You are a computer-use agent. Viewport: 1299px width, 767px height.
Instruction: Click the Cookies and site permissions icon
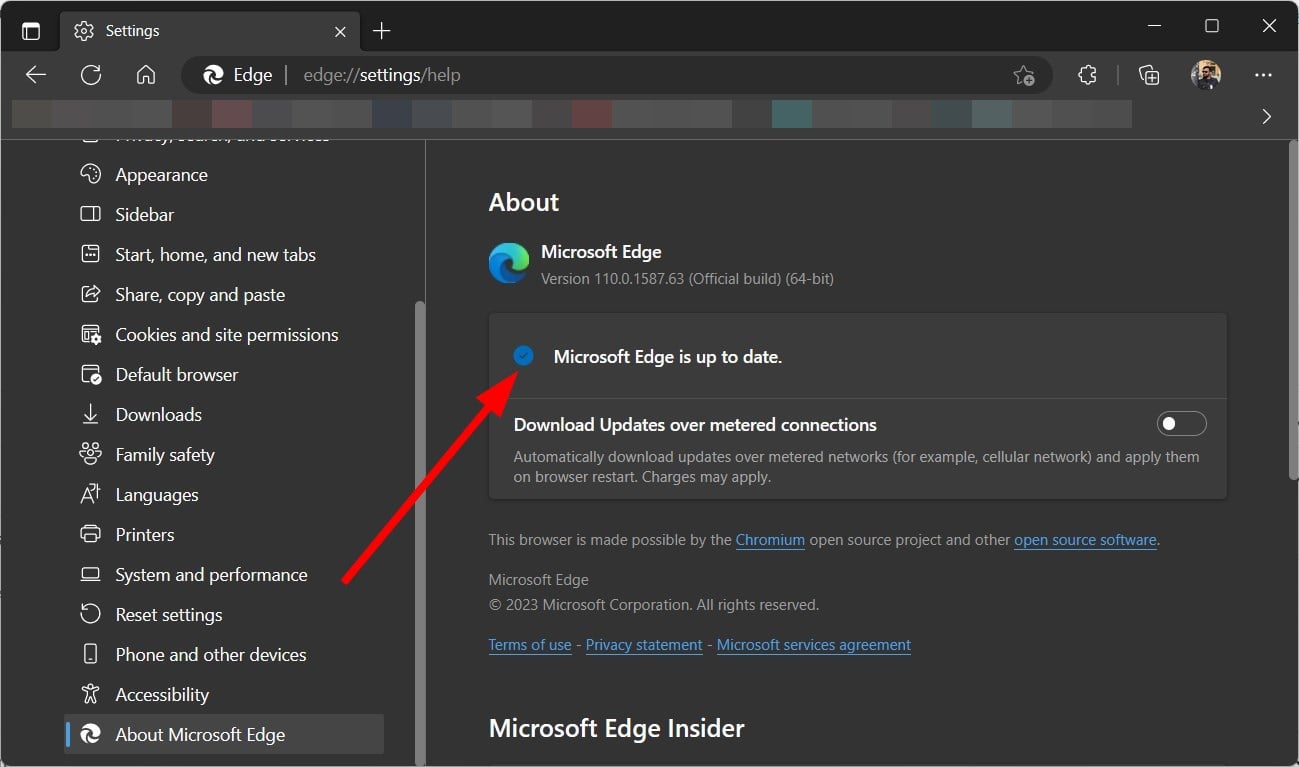pos(90,334)
